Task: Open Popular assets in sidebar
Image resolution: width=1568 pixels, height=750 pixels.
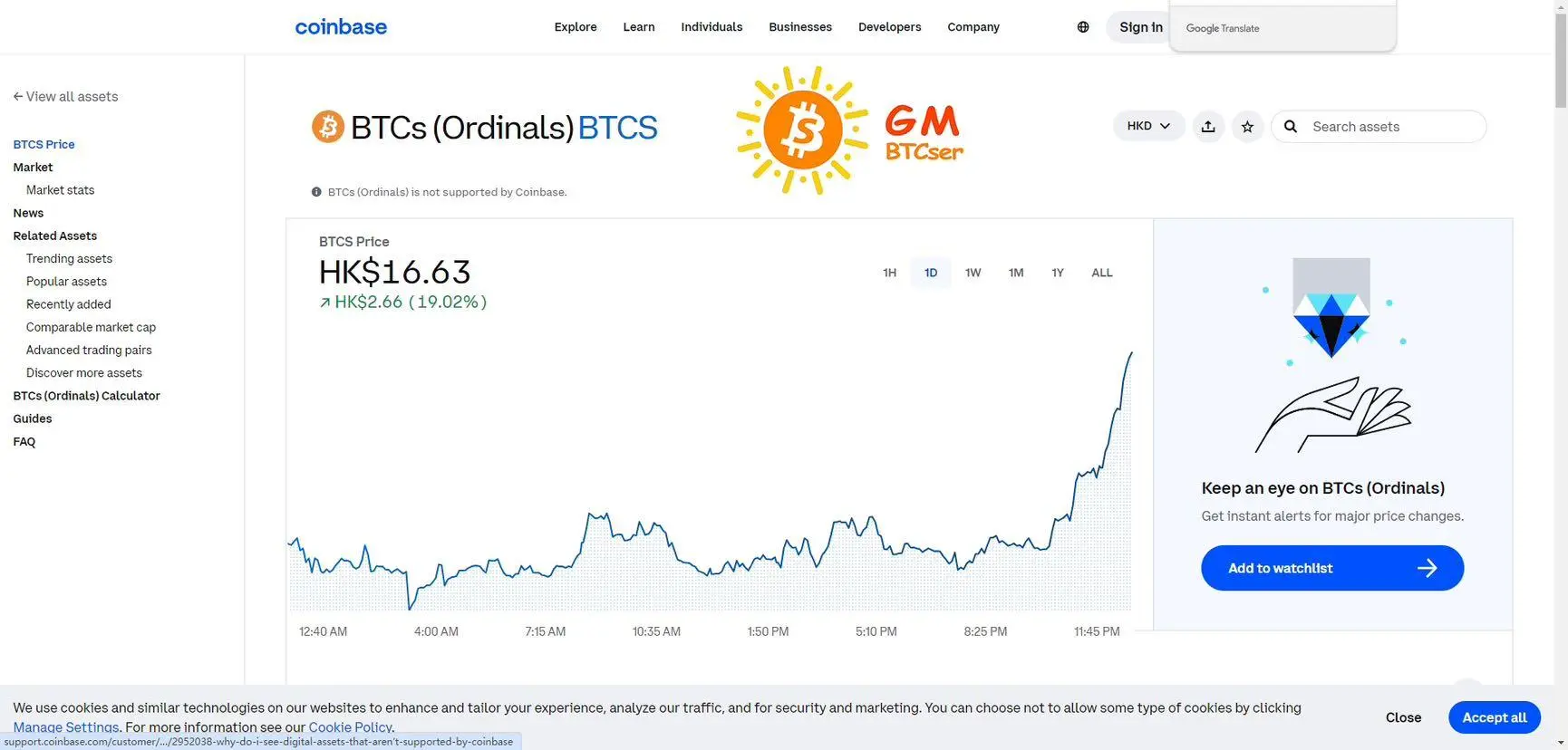Action: [66, 282]
